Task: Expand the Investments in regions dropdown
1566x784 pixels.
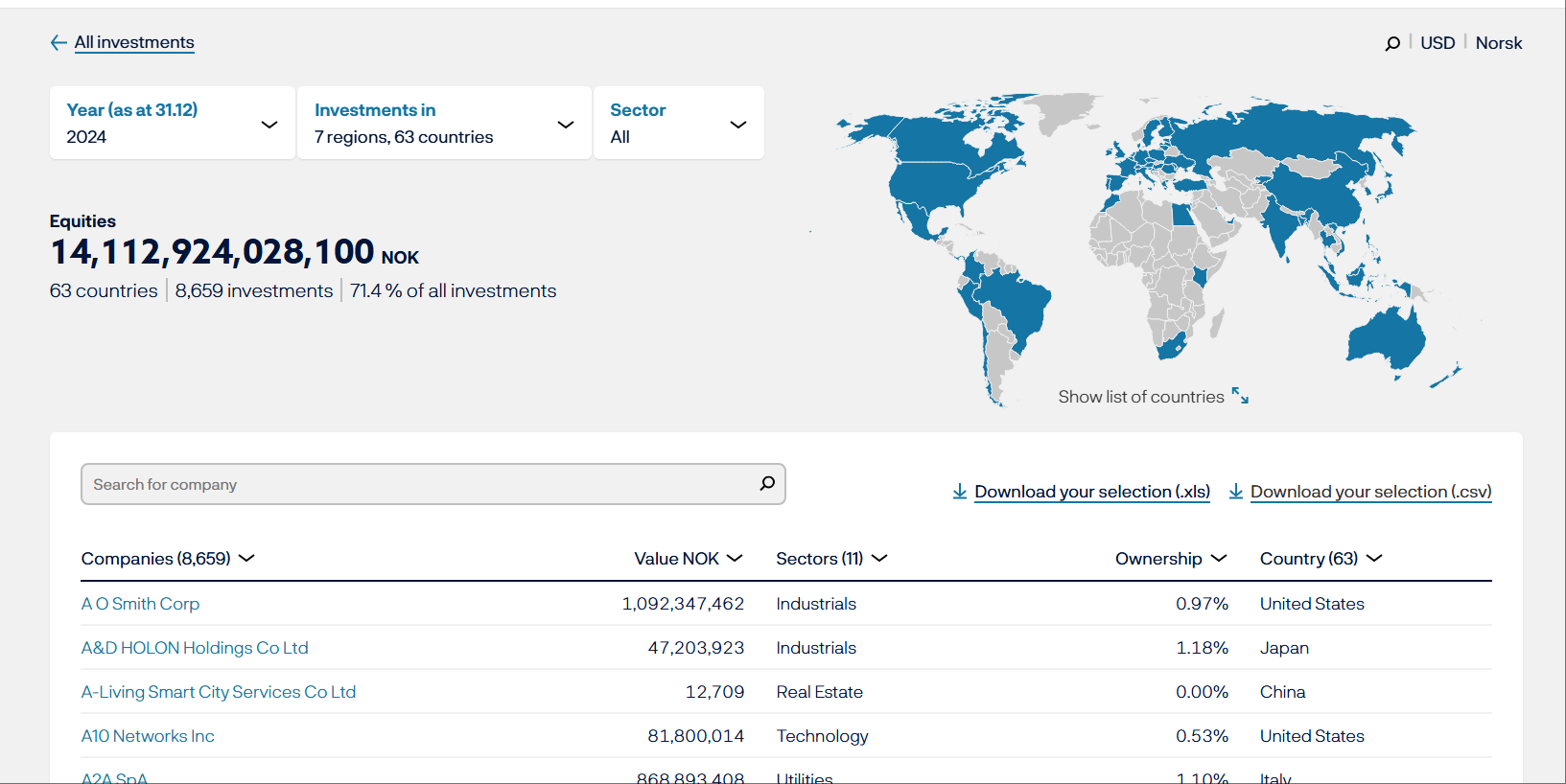Action: coord(444,124)
